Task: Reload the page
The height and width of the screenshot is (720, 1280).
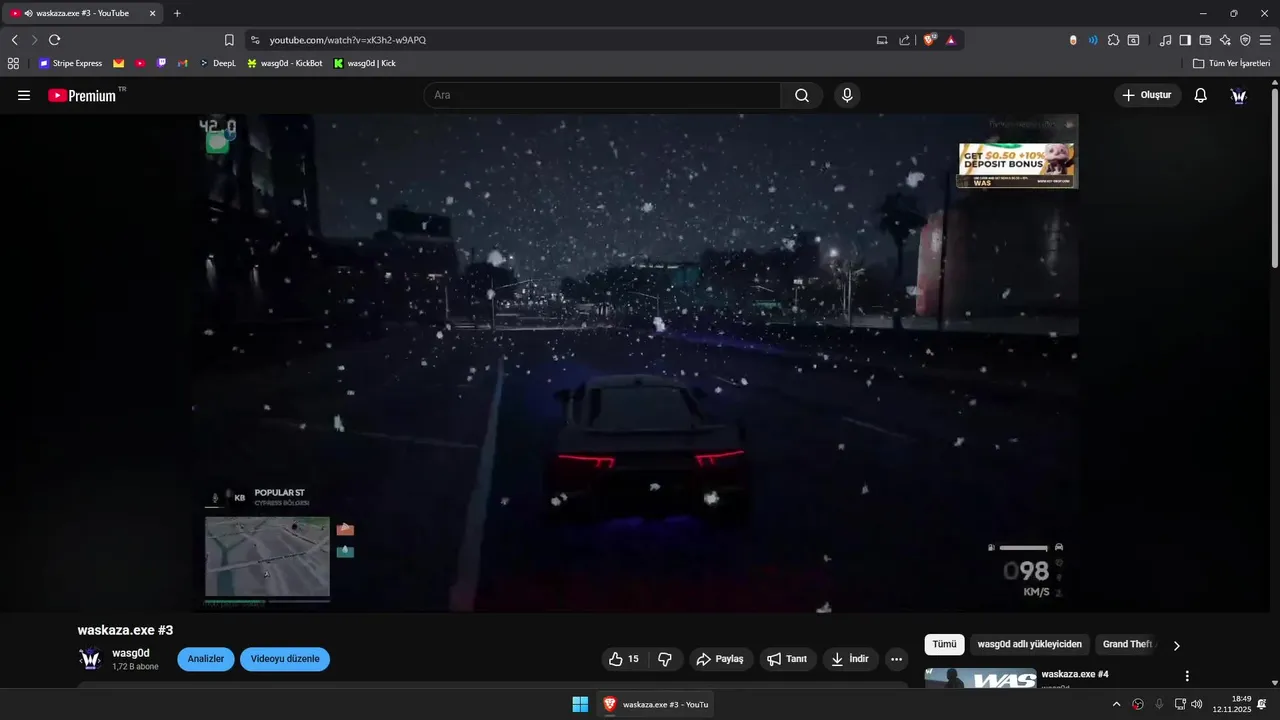Action: [x=54, y=40]
